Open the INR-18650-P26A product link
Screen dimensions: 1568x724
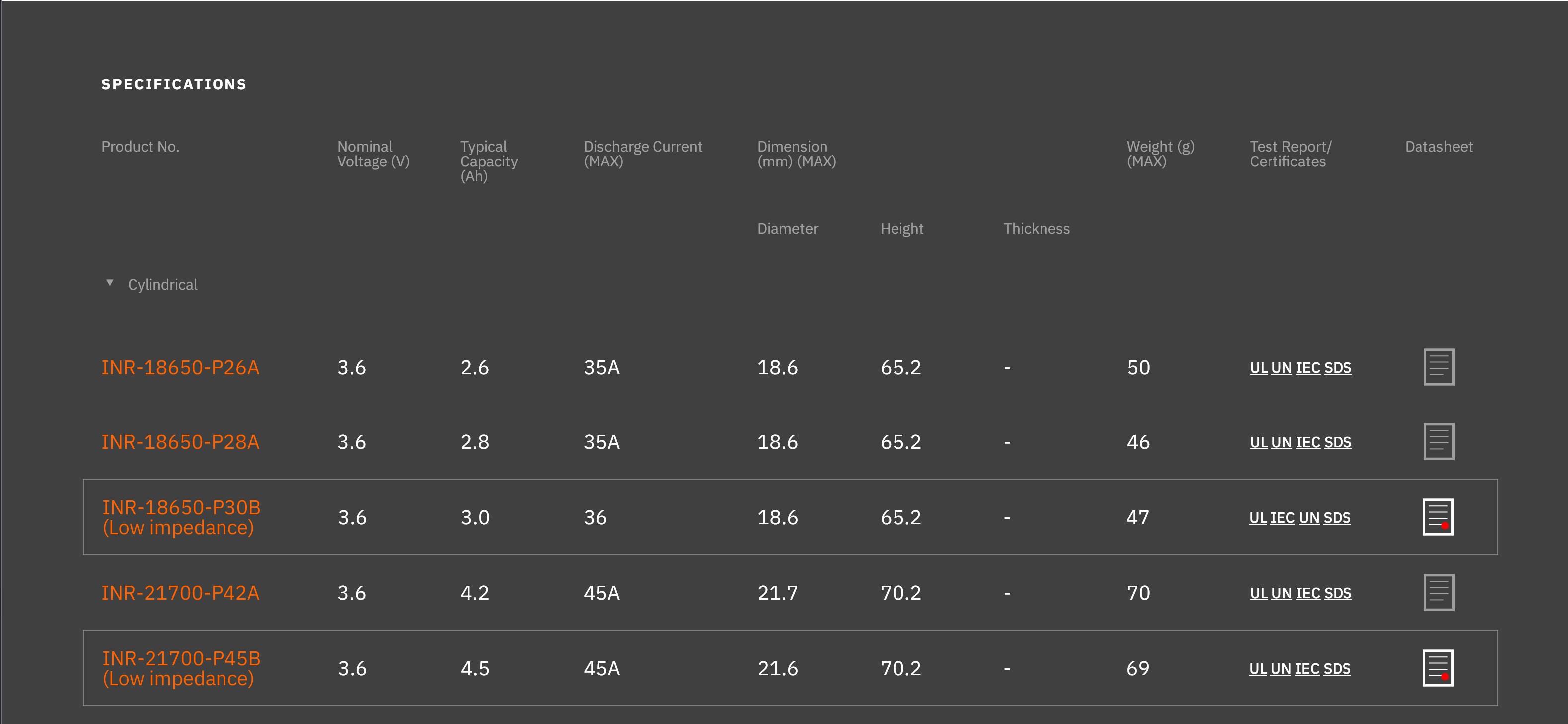click(x=180, y=367)
